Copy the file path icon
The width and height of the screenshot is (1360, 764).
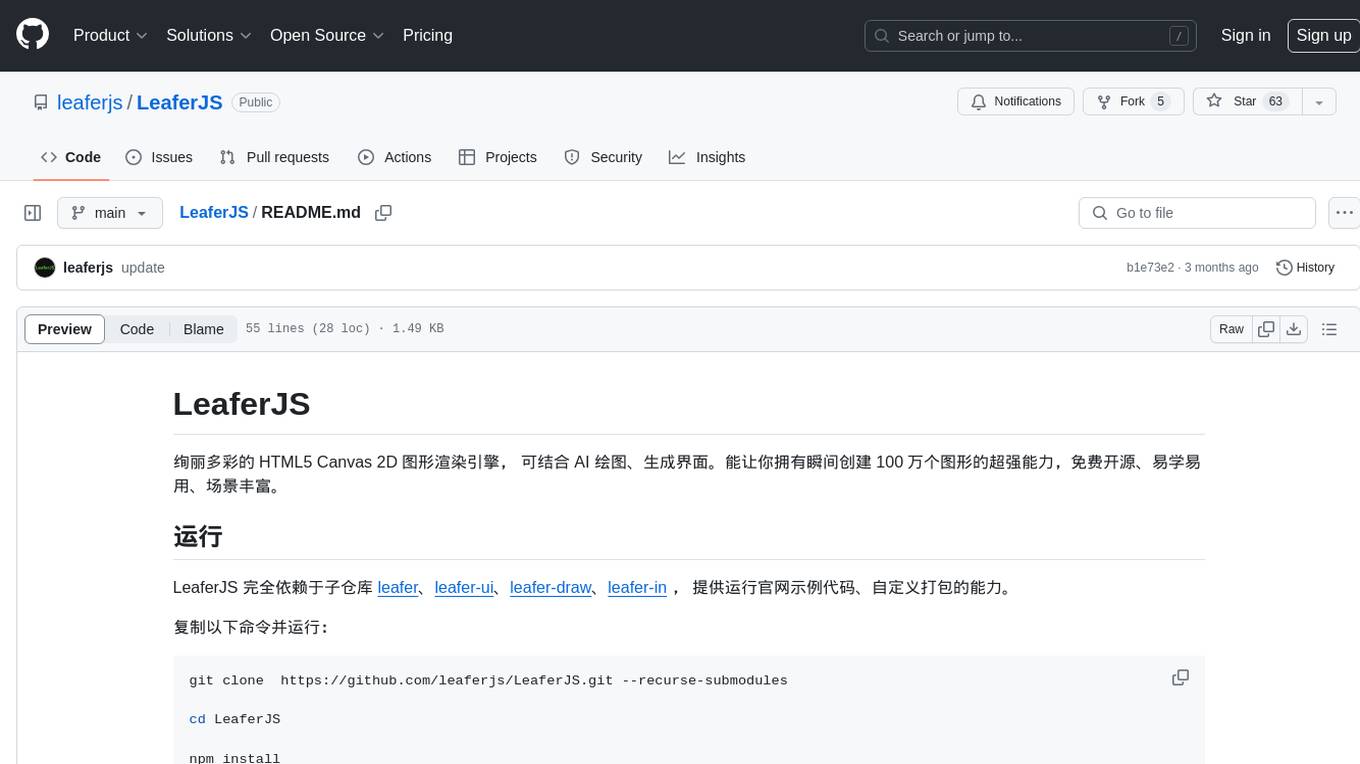point(383,213)
